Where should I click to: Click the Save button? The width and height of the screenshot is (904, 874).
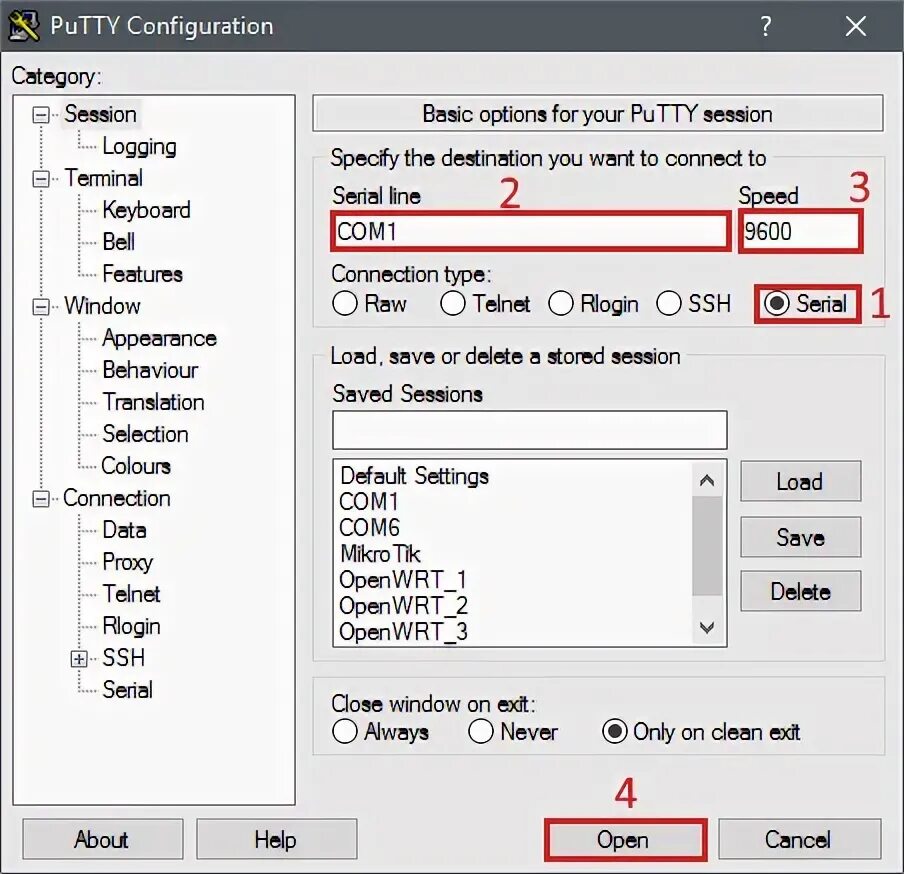800,537
